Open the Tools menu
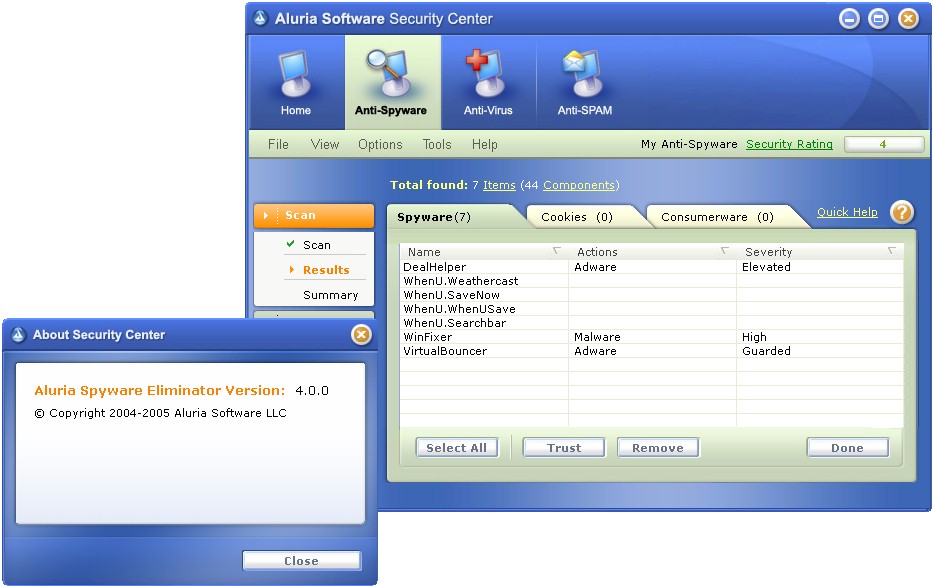The image size is (933, 586). (437, 145)
